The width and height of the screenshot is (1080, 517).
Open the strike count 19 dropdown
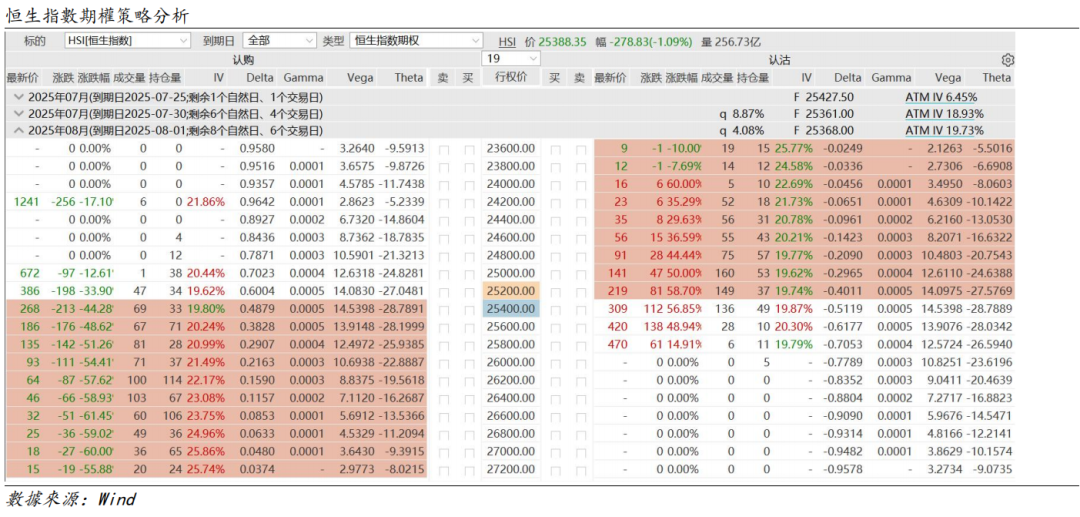[x=511, y=59]
